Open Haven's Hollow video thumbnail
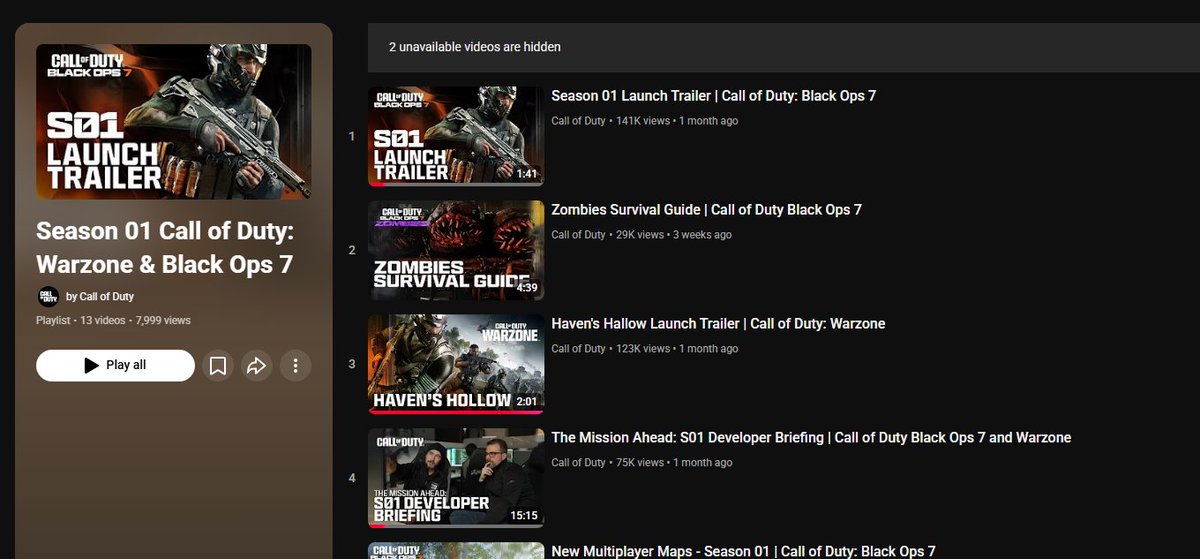The height and width of the screenshot is (559, 1200). tap(456, 364)
